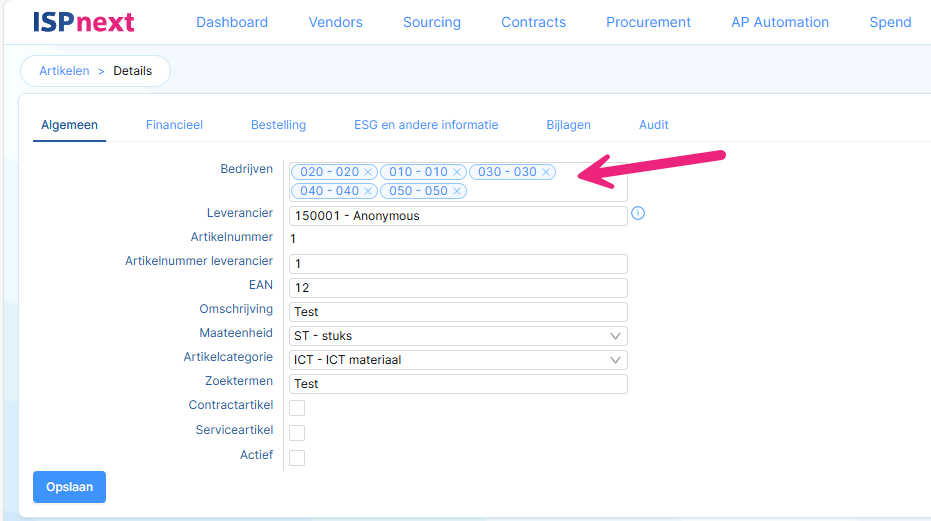Screen dimensions: 931x521
Task: Open the Audit tab
Action: coord(654,125)
